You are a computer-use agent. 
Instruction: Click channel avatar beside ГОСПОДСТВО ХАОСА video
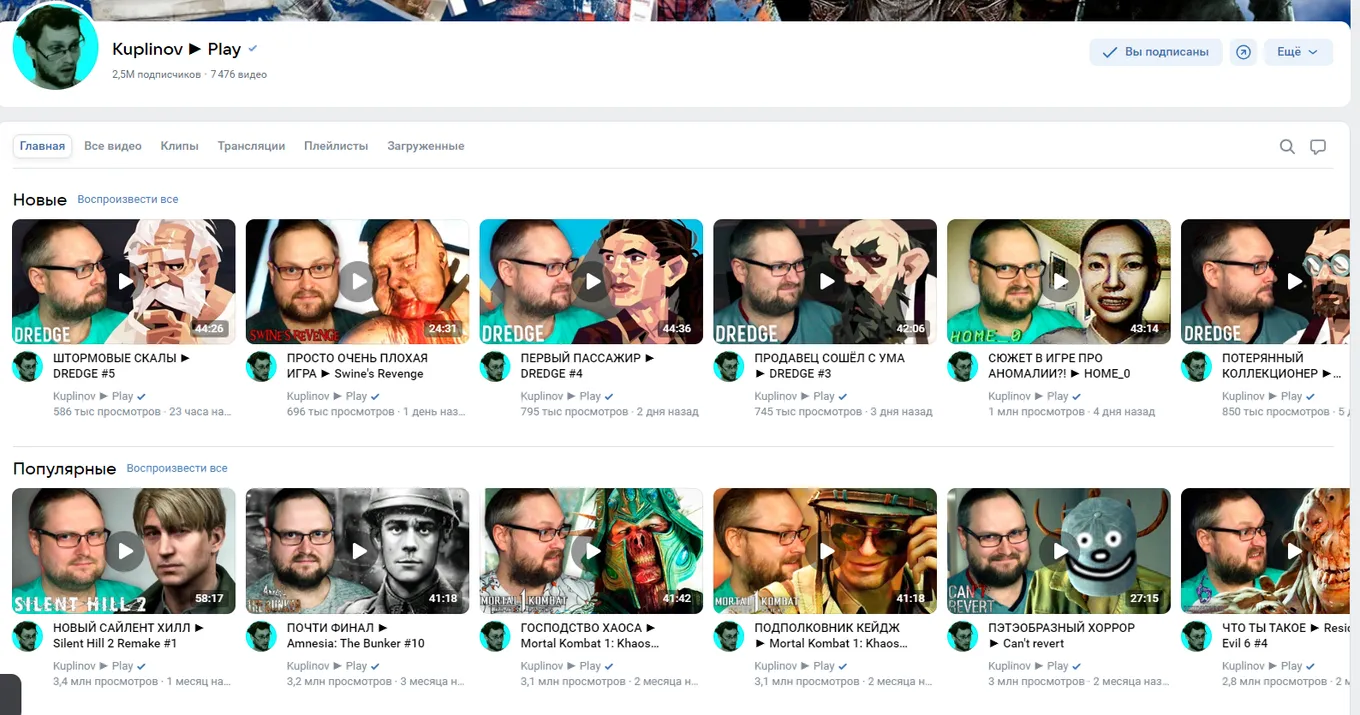coord(495,636)
